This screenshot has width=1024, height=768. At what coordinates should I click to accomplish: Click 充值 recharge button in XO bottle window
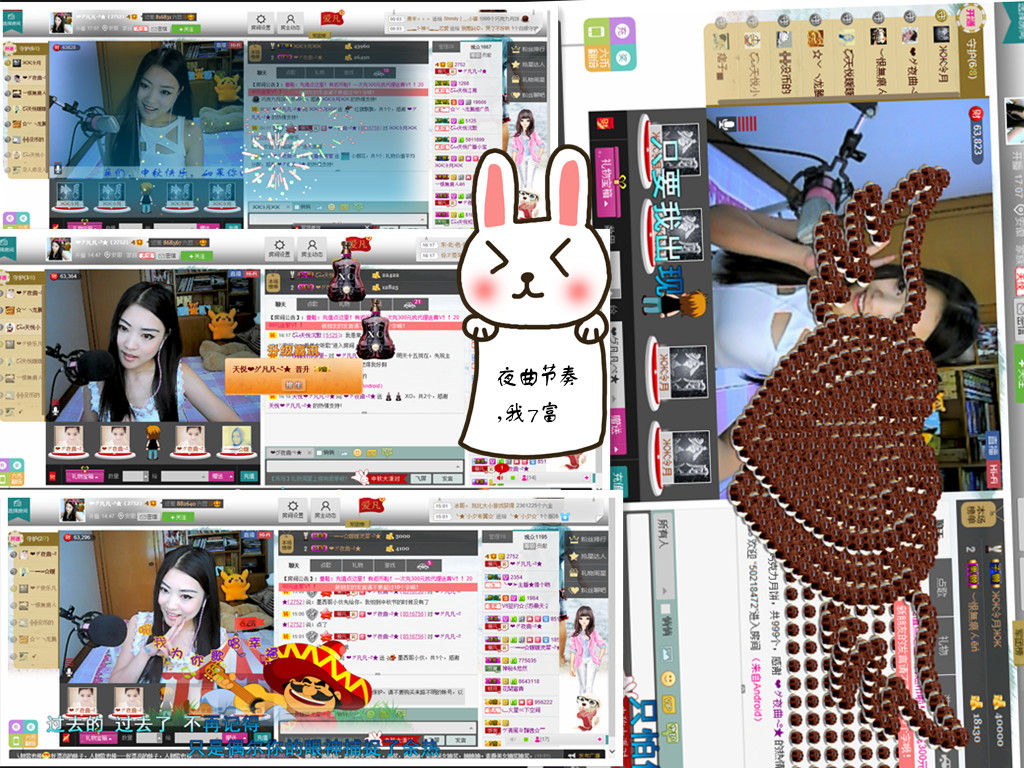pos(249,476)
